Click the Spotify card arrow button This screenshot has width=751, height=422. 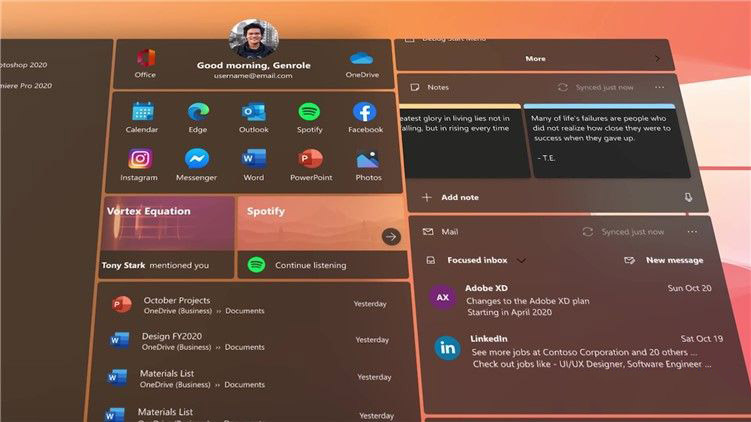tap(391, 237)
